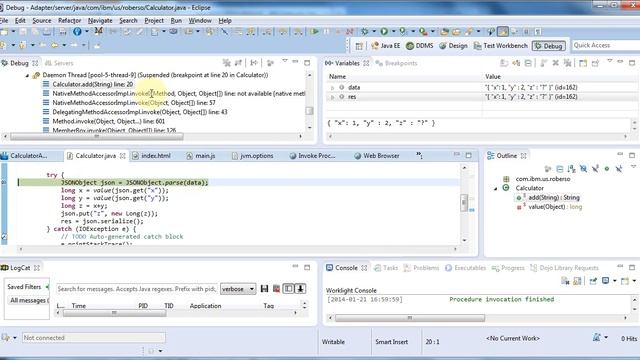Click the Console view horizontal scrollbar thumb
The image size is (640, 360).
[410, 318]
